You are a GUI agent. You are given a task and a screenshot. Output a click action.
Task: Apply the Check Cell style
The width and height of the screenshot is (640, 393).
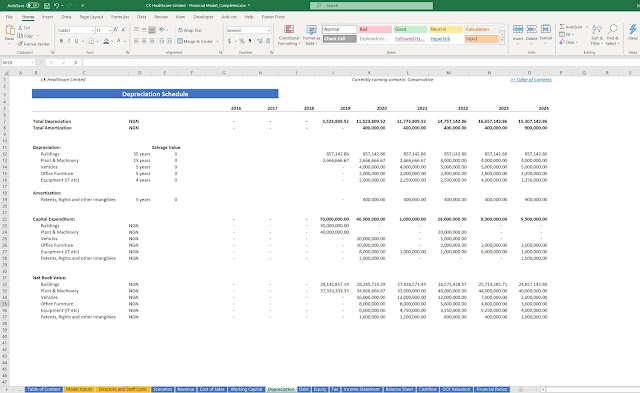click(340, 39)
